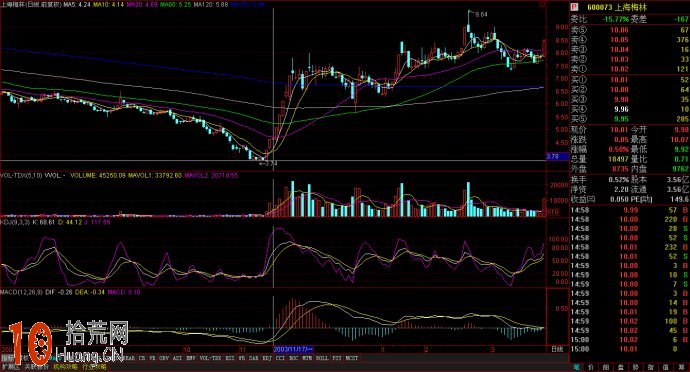Screen dimensions: 690x372
Task: Select the 笔 tab in the quote panel
Action: tap(577, 367)
